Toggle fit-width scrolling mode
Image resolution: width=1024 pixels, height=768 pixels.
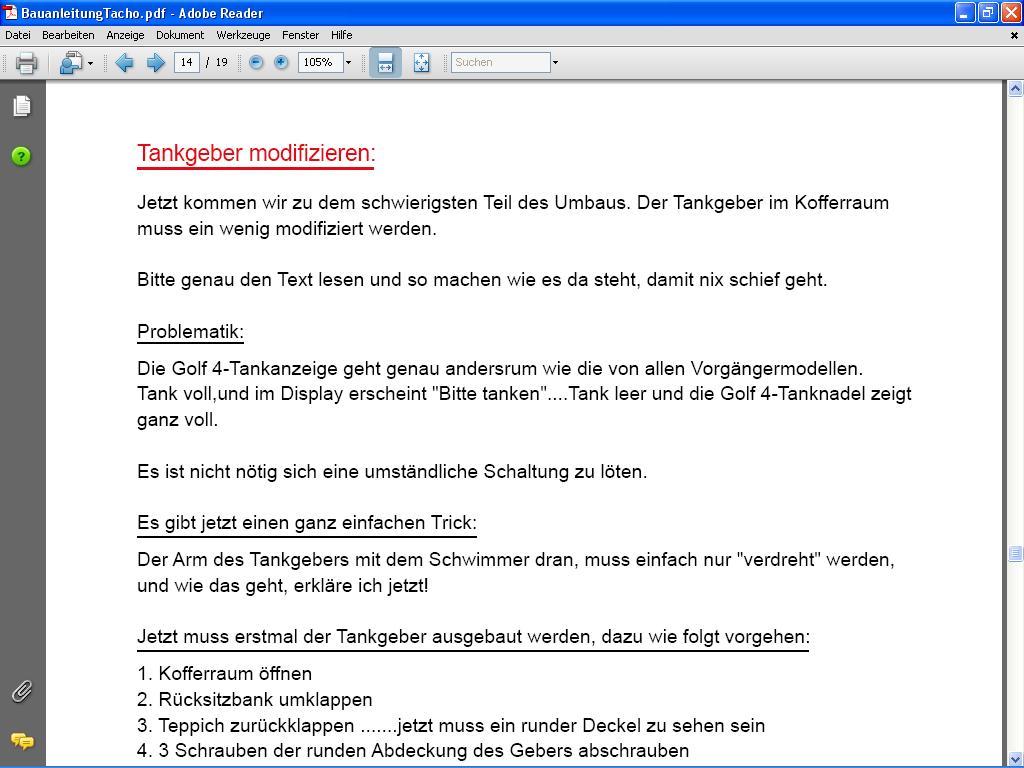point(385,63)
